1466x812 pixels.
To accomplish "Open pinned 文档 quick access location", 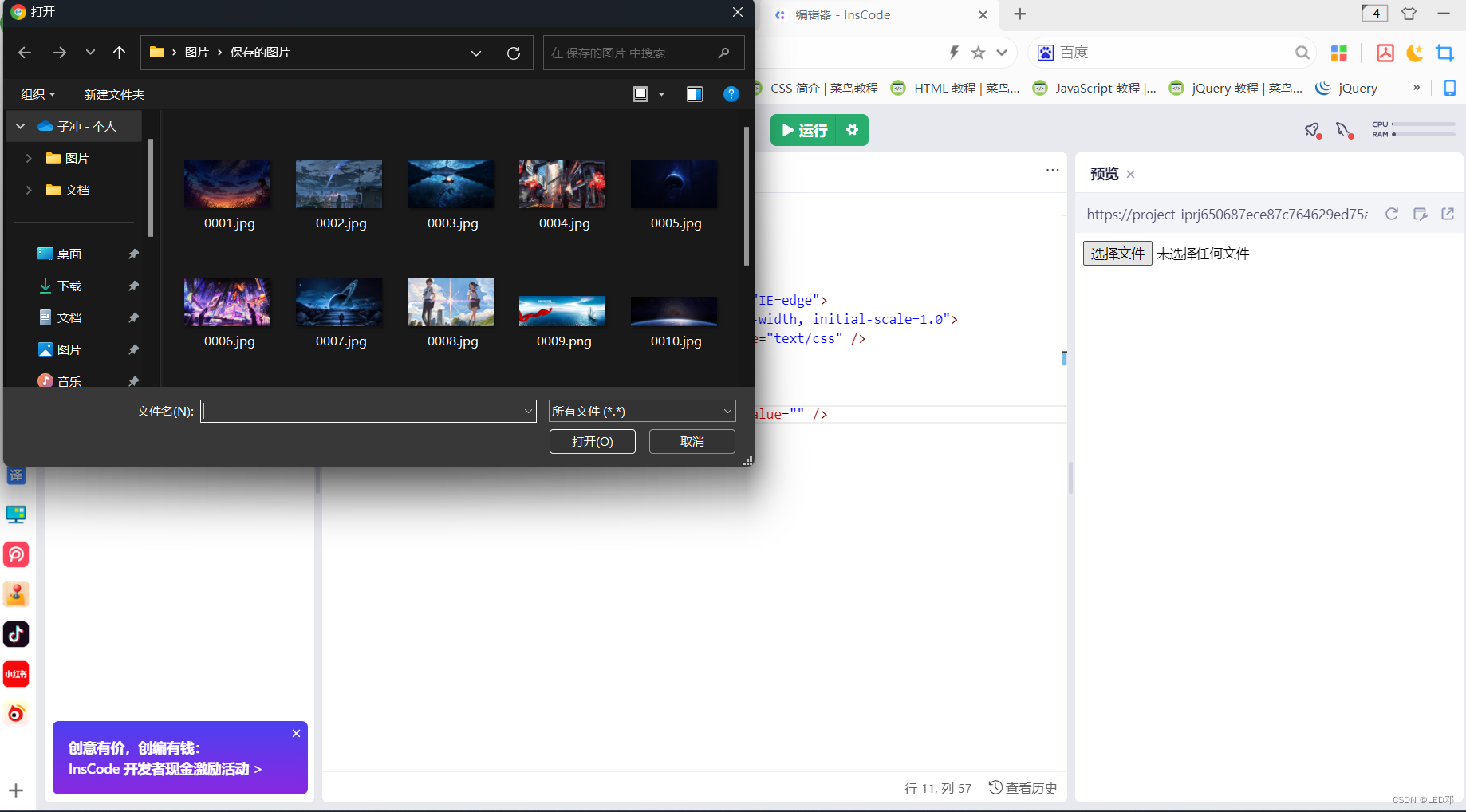I will click(69, 317).
